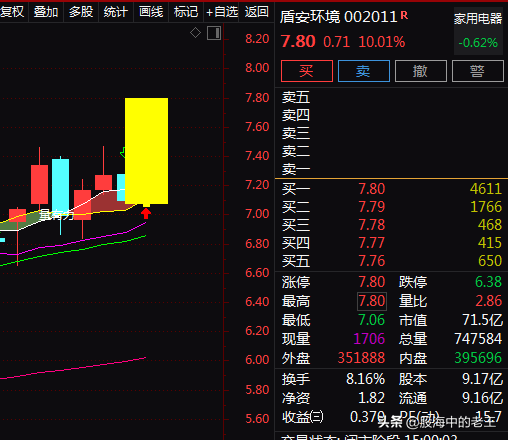This screenshot has height=440, width=508.
Task: Select the 买二 price 7.79
Action: pos(372,207)
